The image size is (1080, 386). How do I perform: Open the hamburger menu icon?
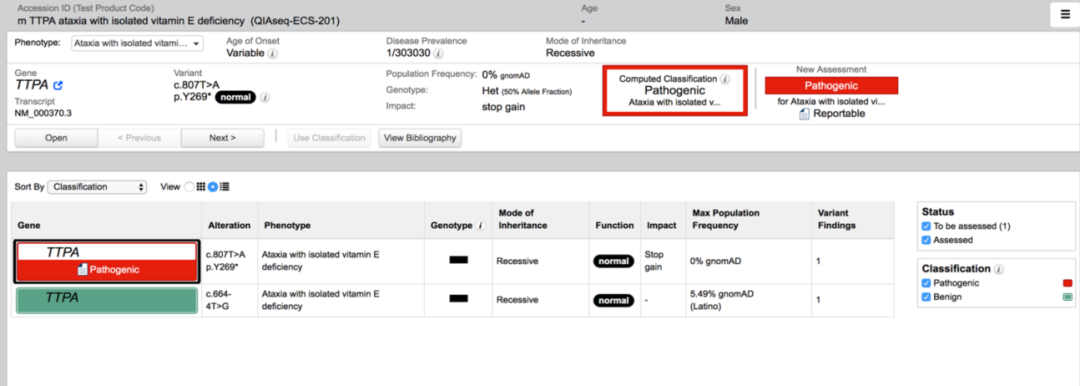pyautogui.click(x=1064, y=15)
